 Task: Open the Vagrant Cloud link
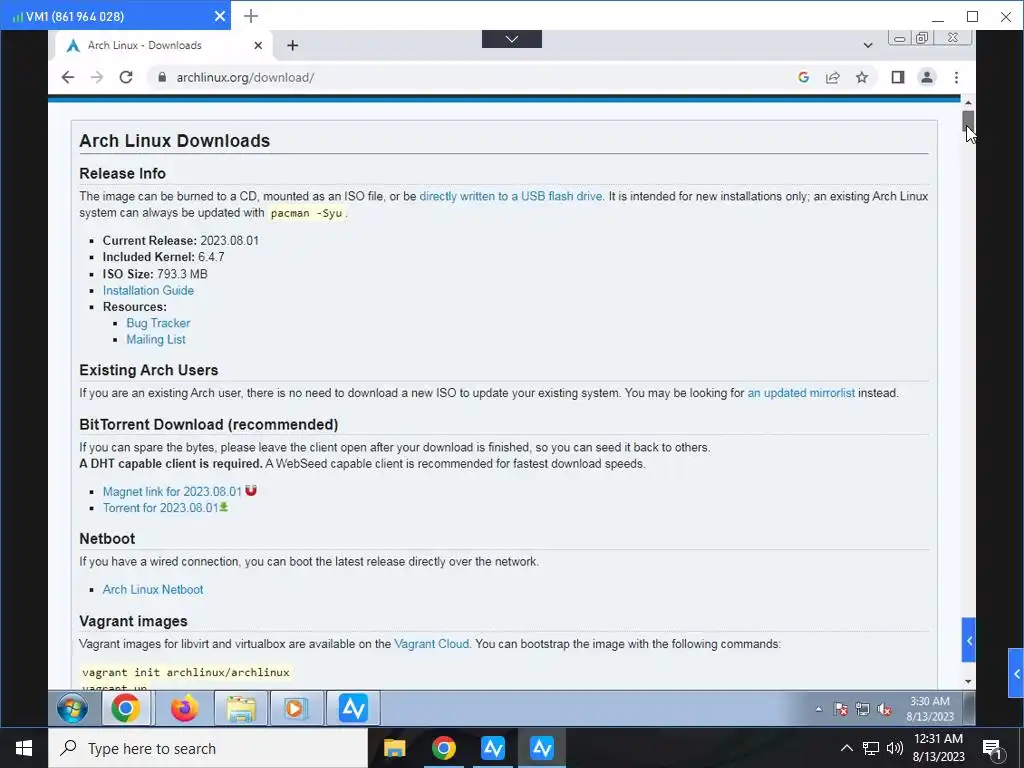click(x=432, y=643)
